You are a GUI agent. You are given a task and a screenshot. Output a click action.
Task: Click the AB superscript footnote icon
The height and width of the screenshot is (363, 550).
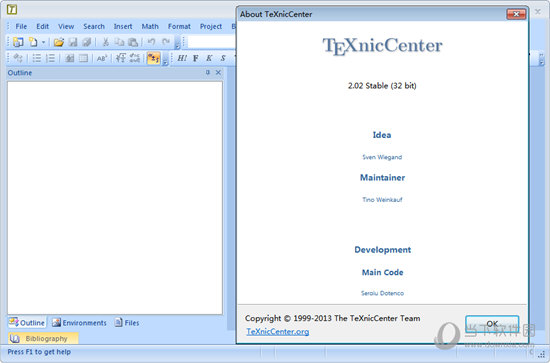(102, 58)
